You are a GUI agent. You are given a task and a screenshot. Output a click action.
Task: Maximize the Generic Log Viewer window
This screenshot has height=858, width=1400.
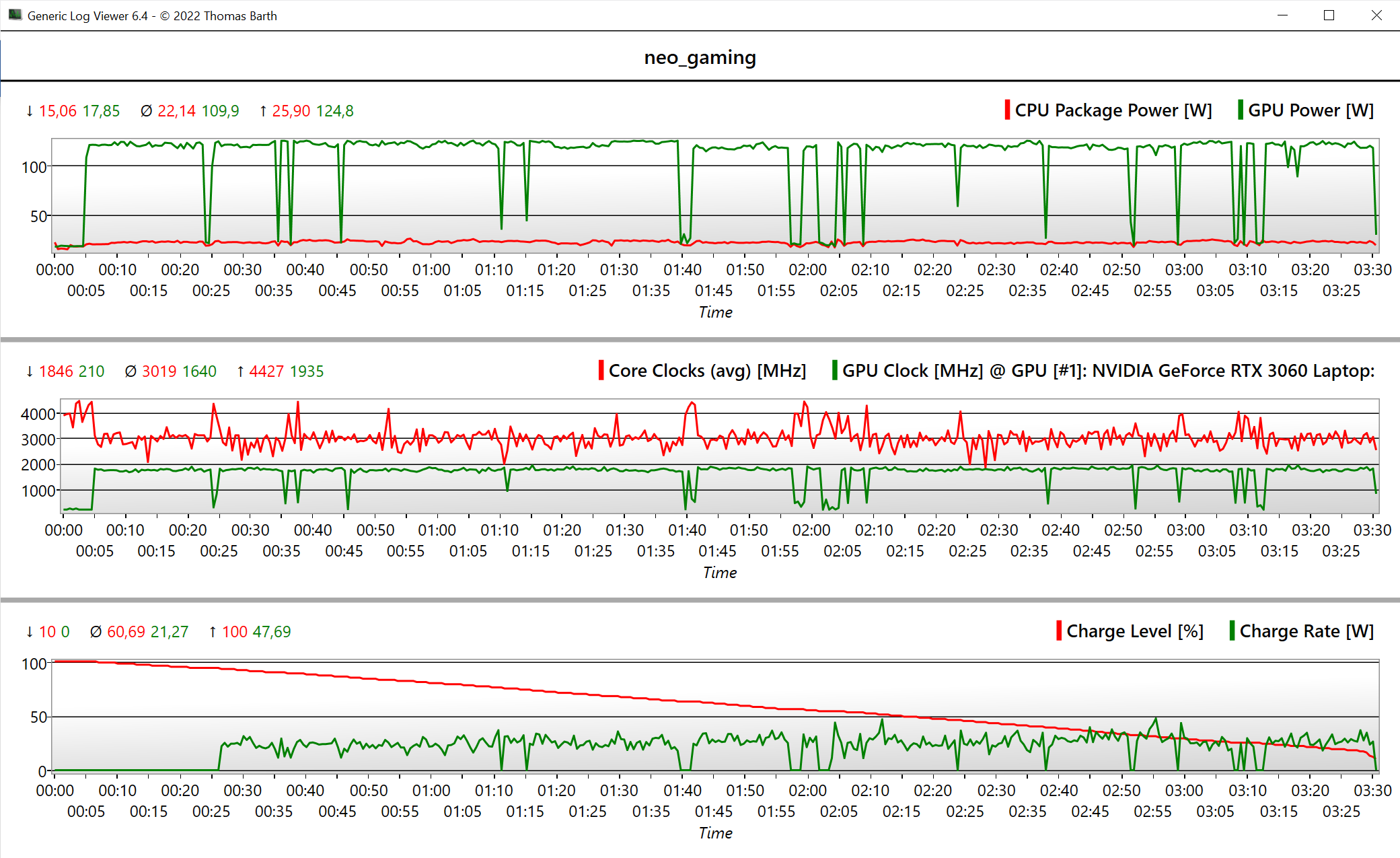click(x=1329, y=15)
